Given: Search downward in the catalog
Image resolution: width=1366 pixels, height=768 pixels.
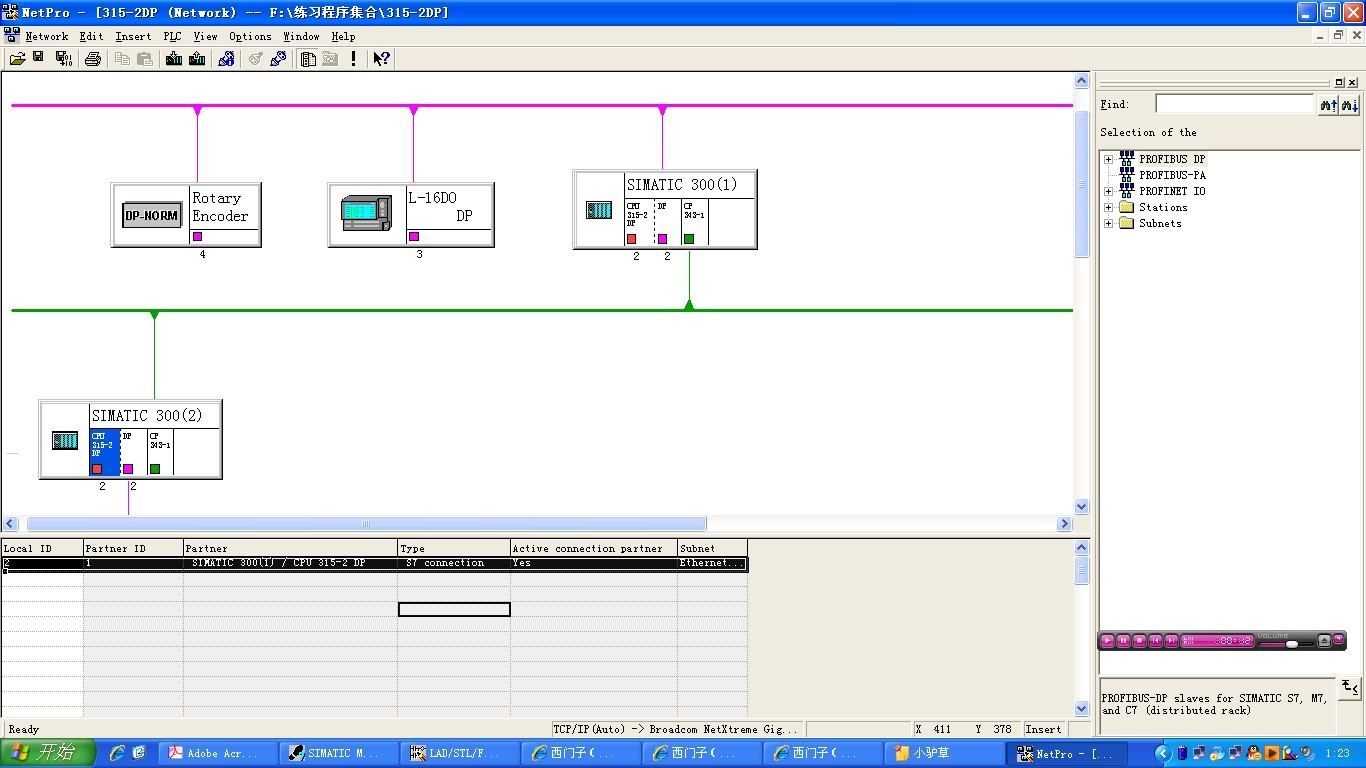Looking at the screenshot, I should tap(1349, 105).
